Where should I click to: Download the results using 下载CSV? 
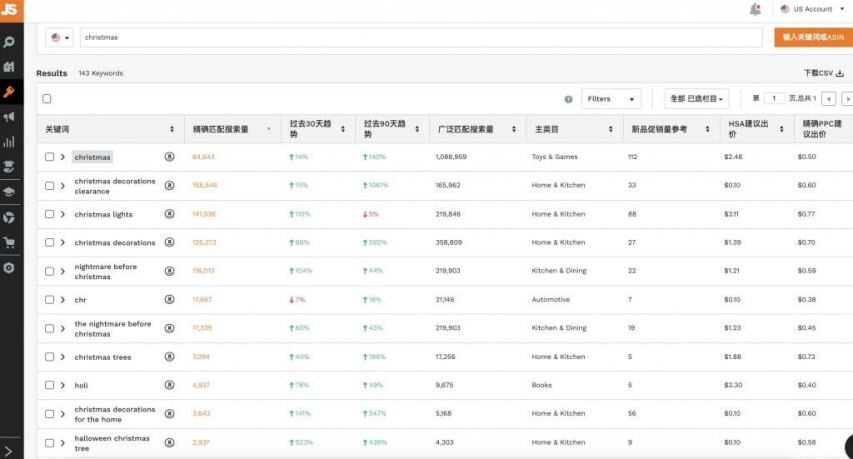[824, 73]
